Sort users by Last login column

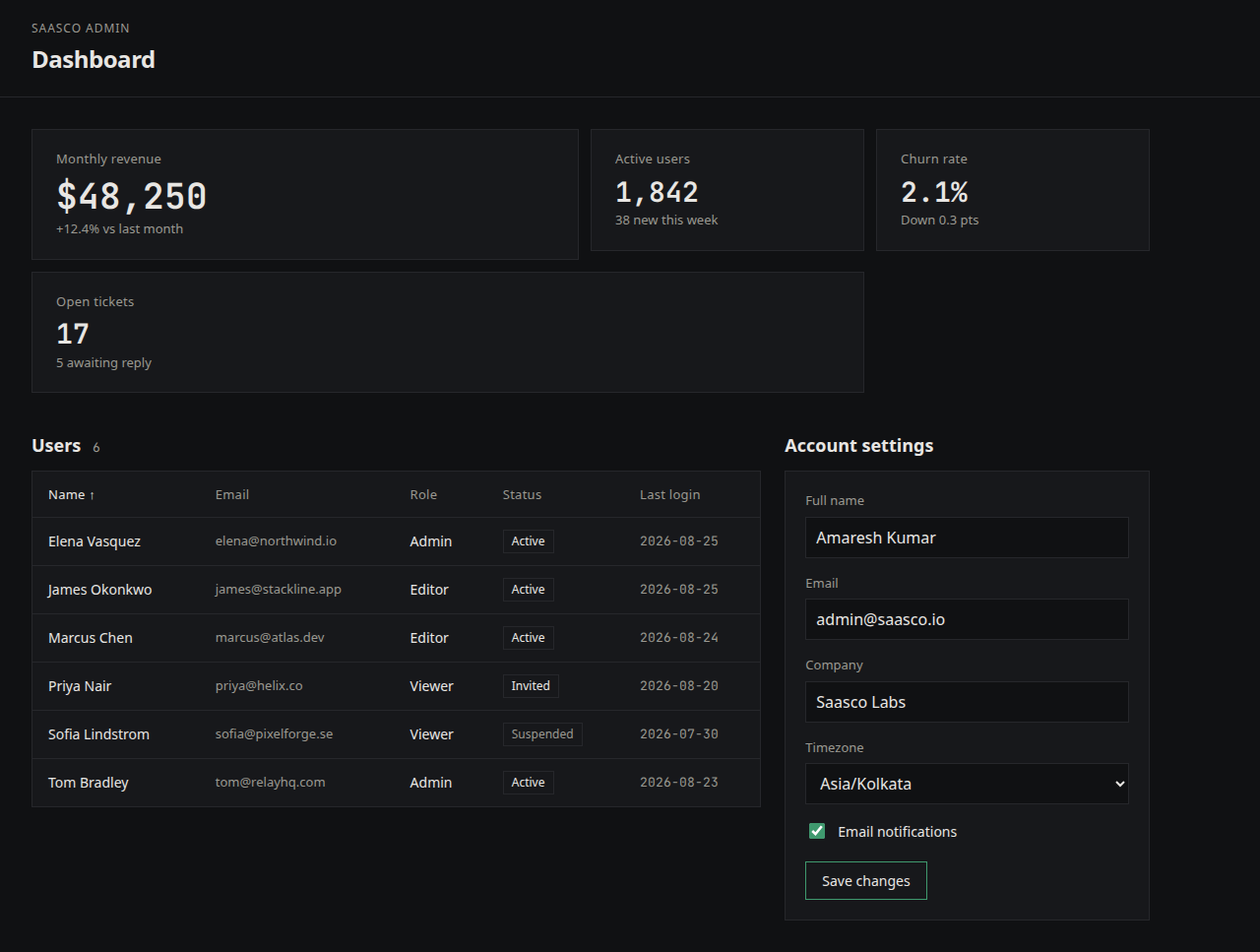669,494
